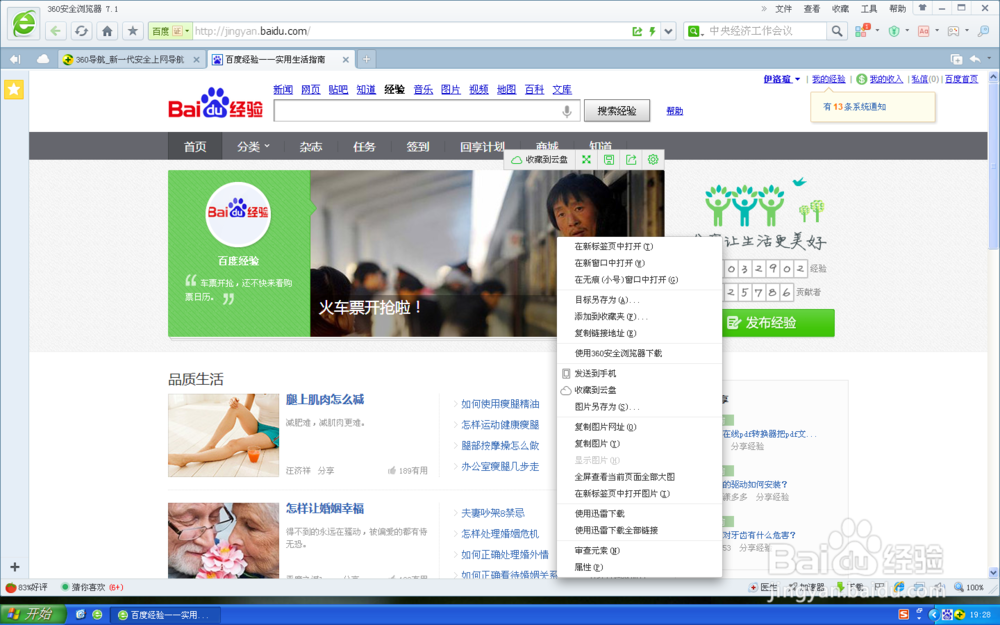Screen dimensions: 1000x625
Task: Click the 100% zoom level in status bar
Action: pyautogui.click(x=969, y=587)
